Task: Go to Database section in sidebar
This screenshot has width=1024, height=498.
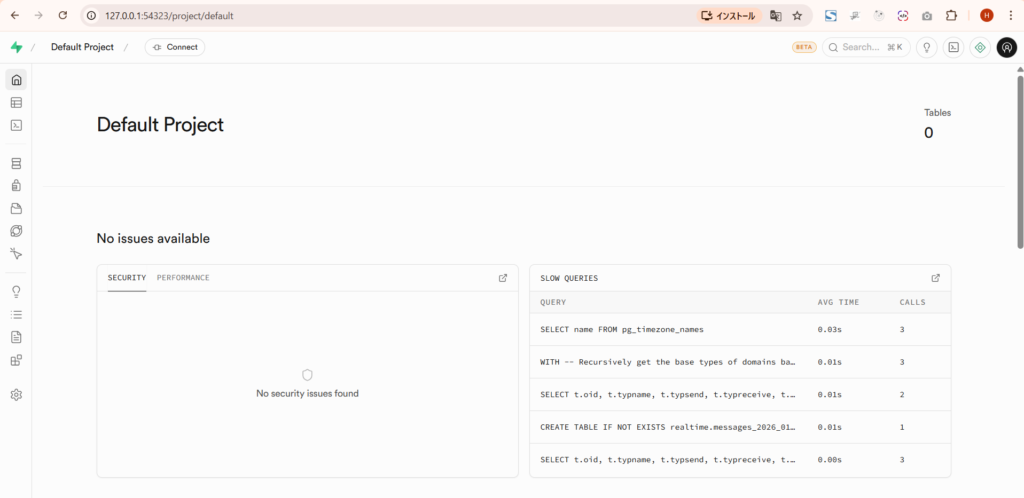Action: coord(16,163)
